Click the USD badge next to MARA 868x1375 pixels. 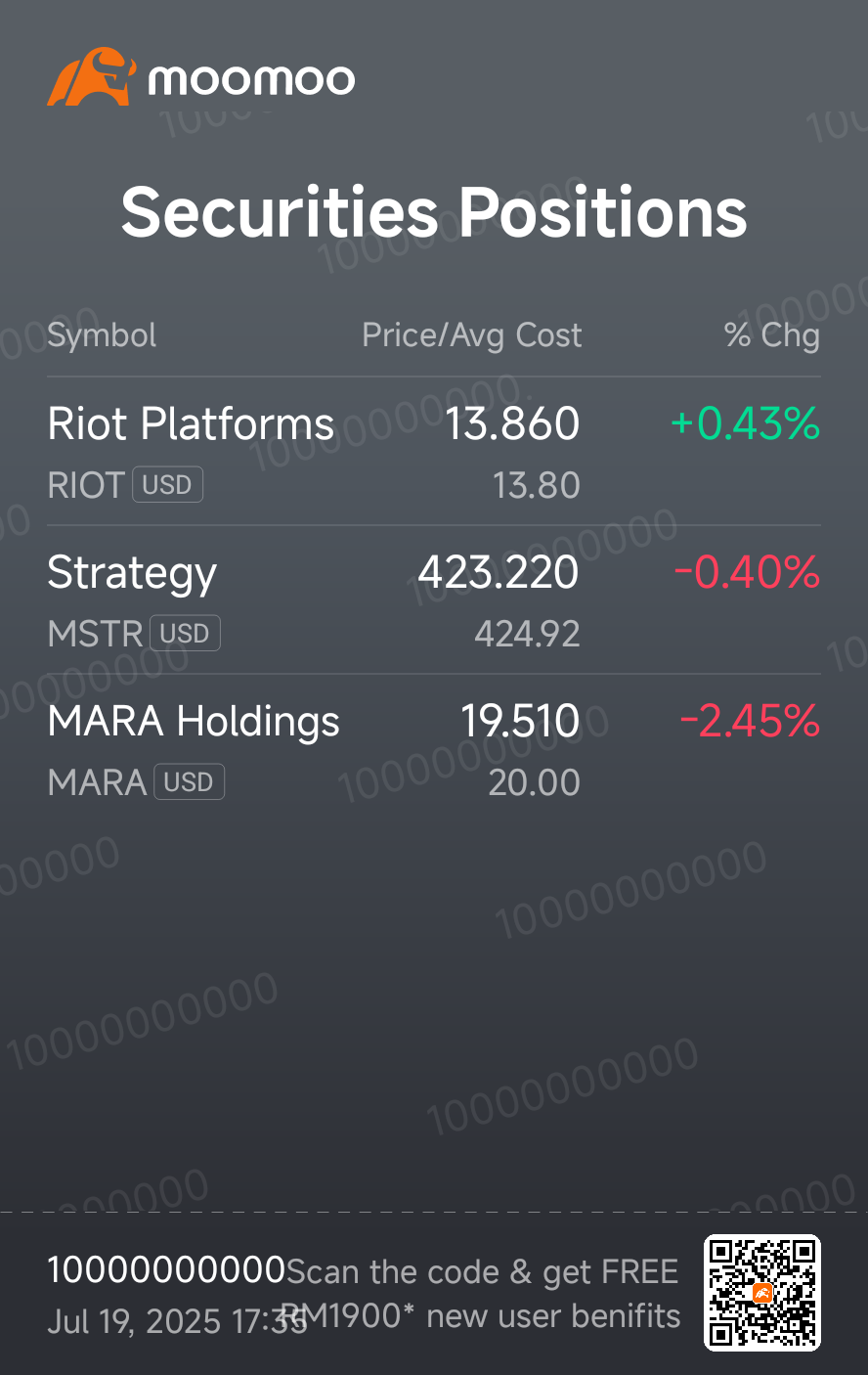tap(189, 781)
